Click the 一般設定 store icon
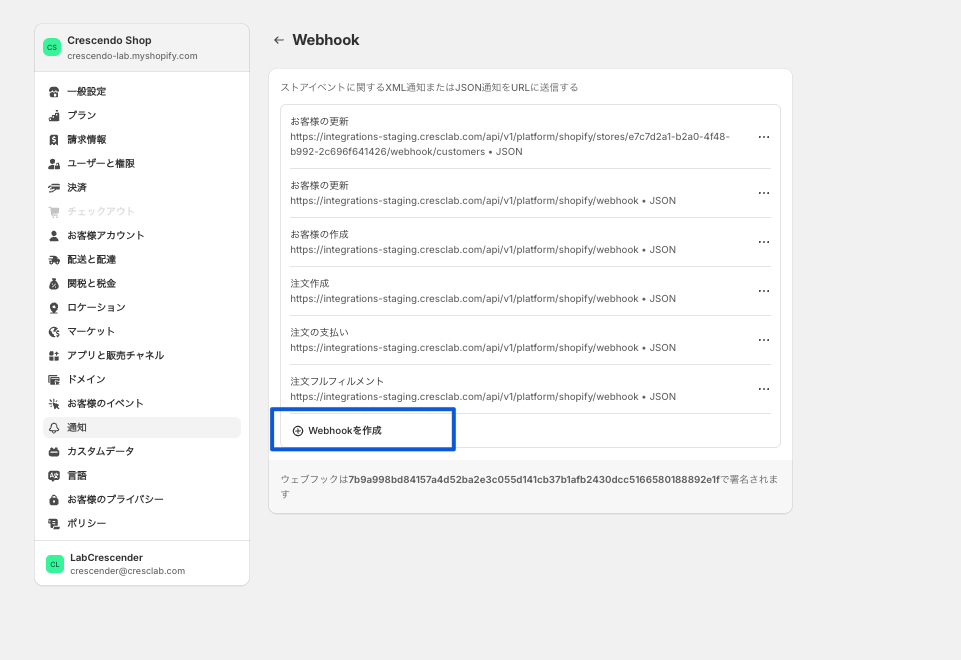The width and height of the screenshot is (961, 660). point(54,92)
